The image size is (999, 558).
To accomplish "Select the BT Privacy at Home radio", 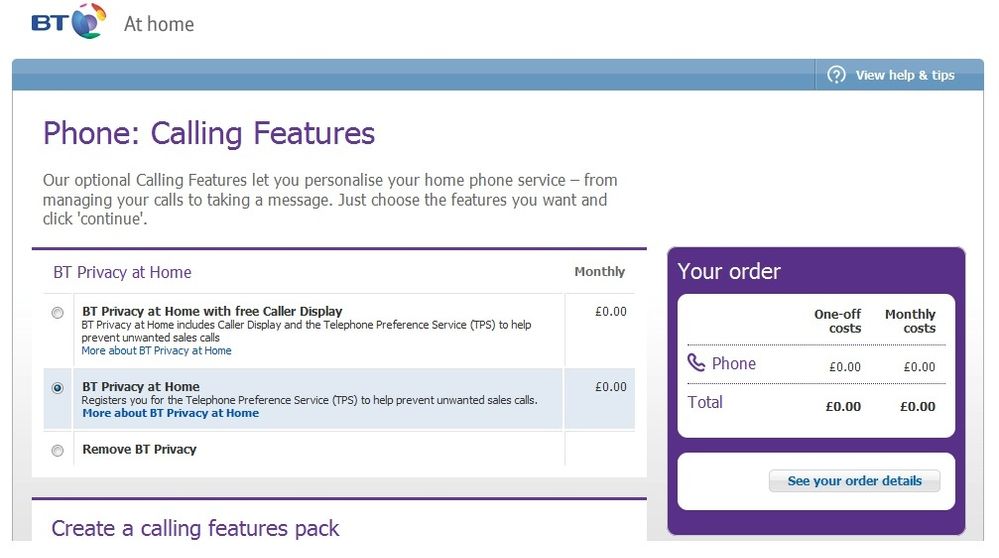I will tap(57, 388).
